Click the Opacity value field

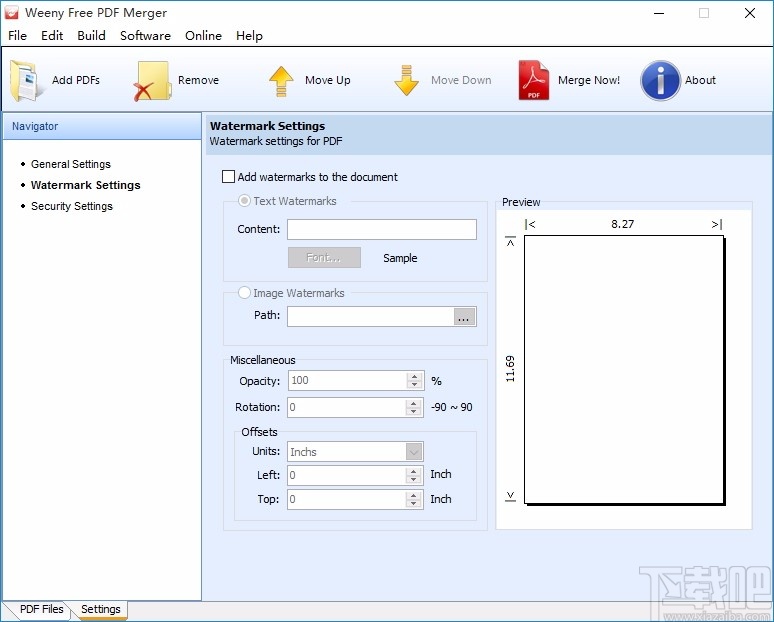[x=348, y=381]
